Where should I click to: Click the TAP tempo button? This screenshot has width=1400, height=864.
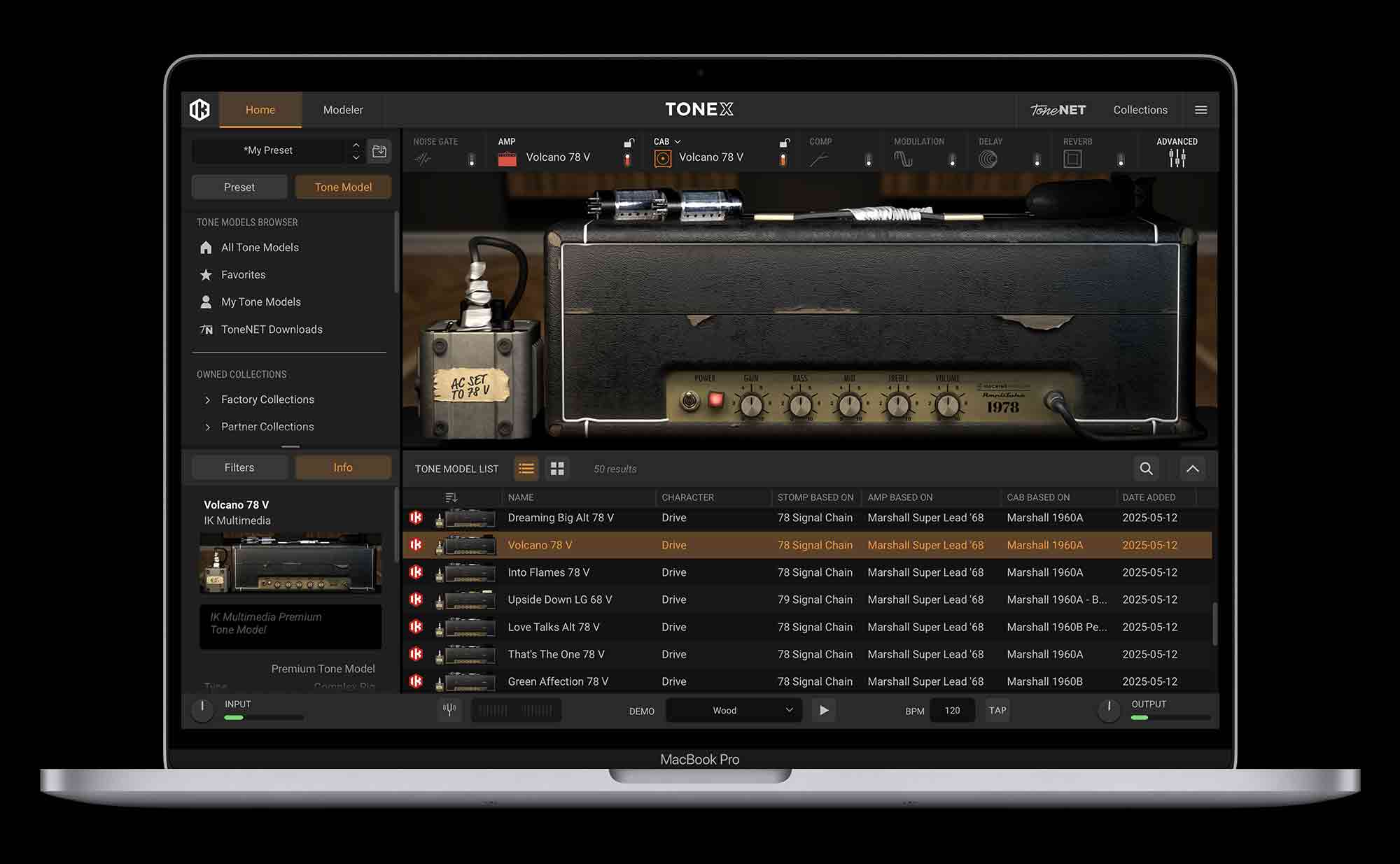[x=997, y=710]
